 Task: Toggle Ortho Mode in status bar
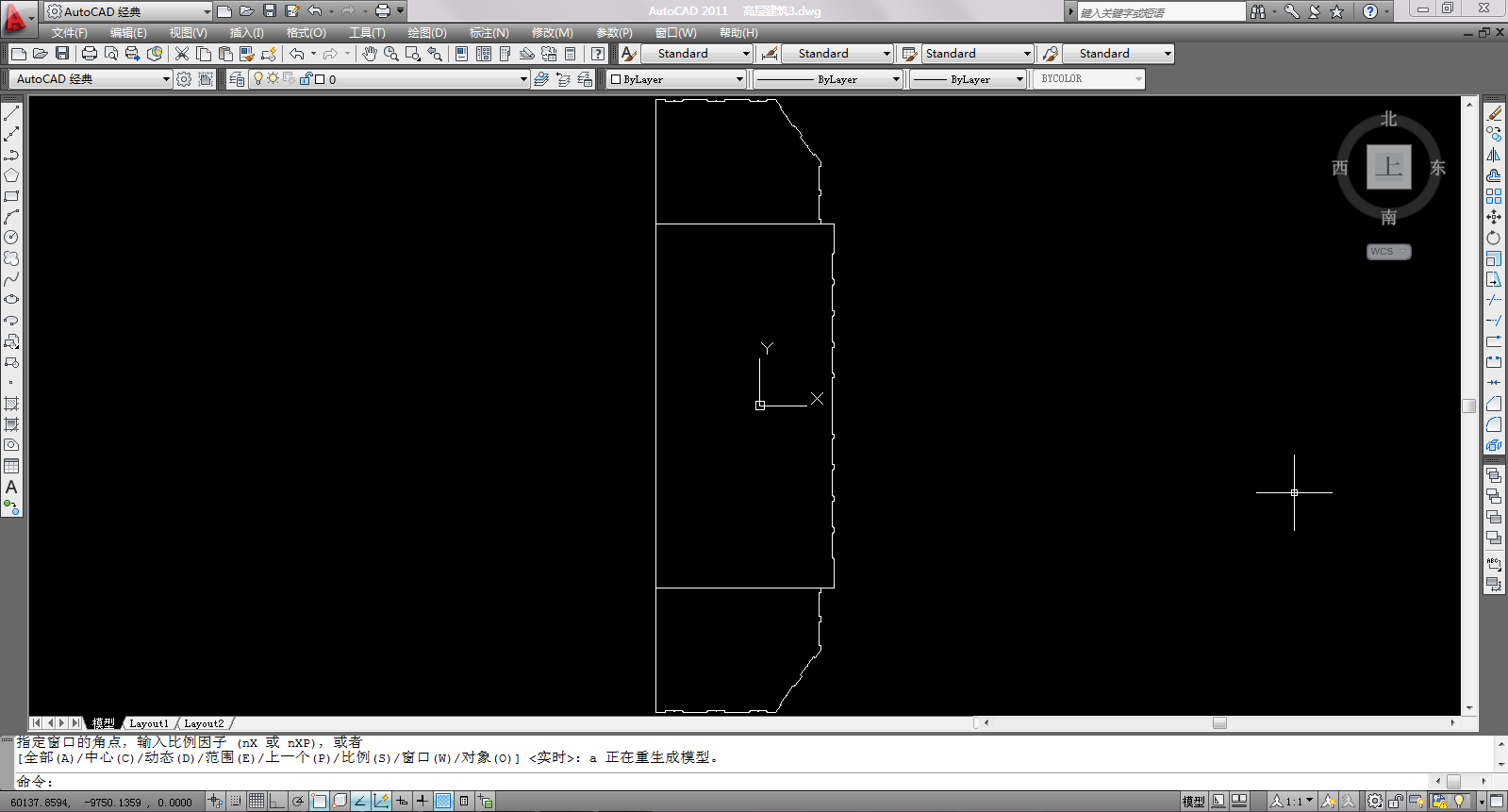coord(277,802)
